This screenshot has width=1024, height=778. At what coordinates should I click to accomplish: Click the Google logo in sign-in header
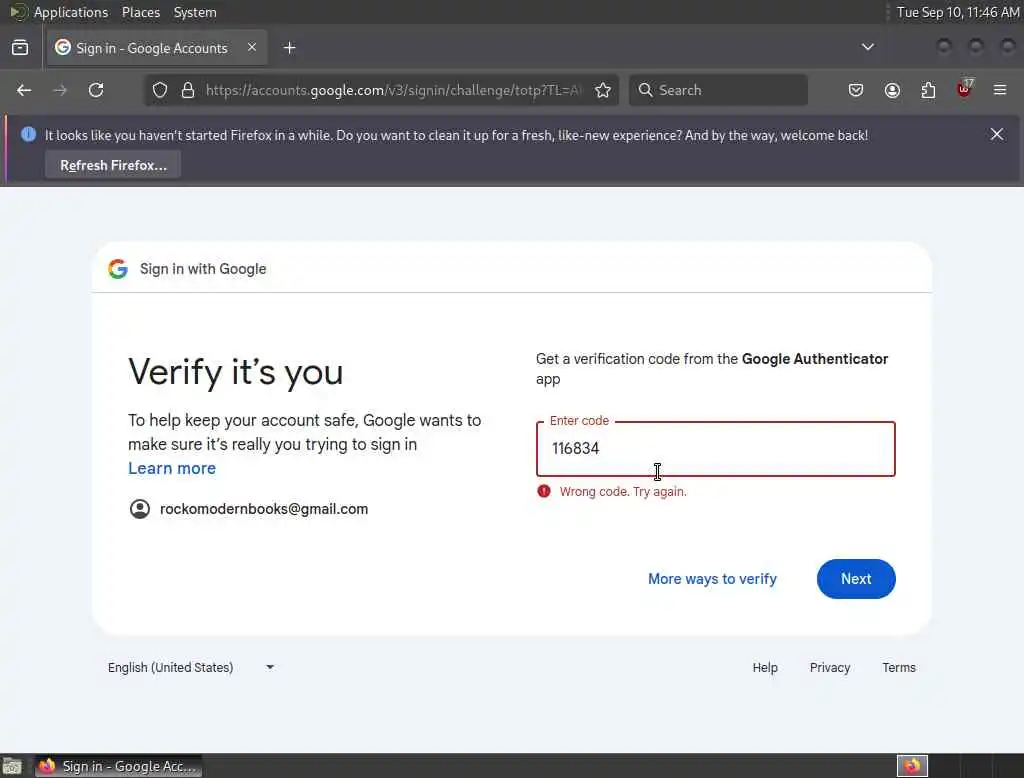click(118, 268)
